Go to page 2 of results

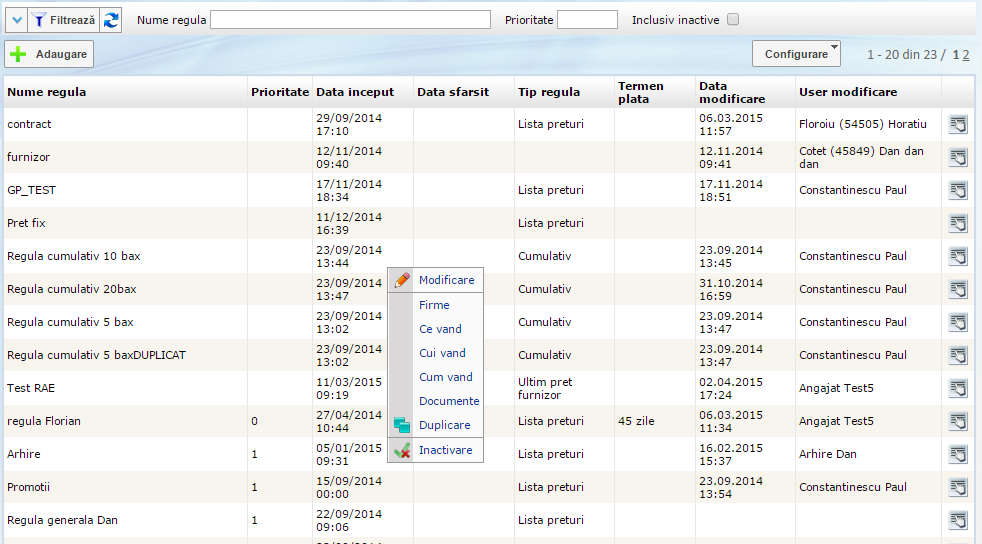click(965, 55)
